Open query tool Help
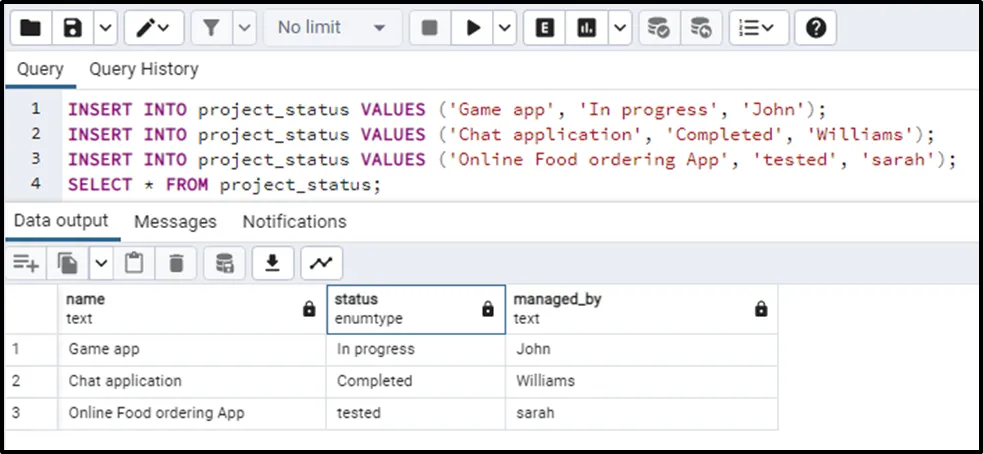The image size is (983, 454). tap(815, 28)
